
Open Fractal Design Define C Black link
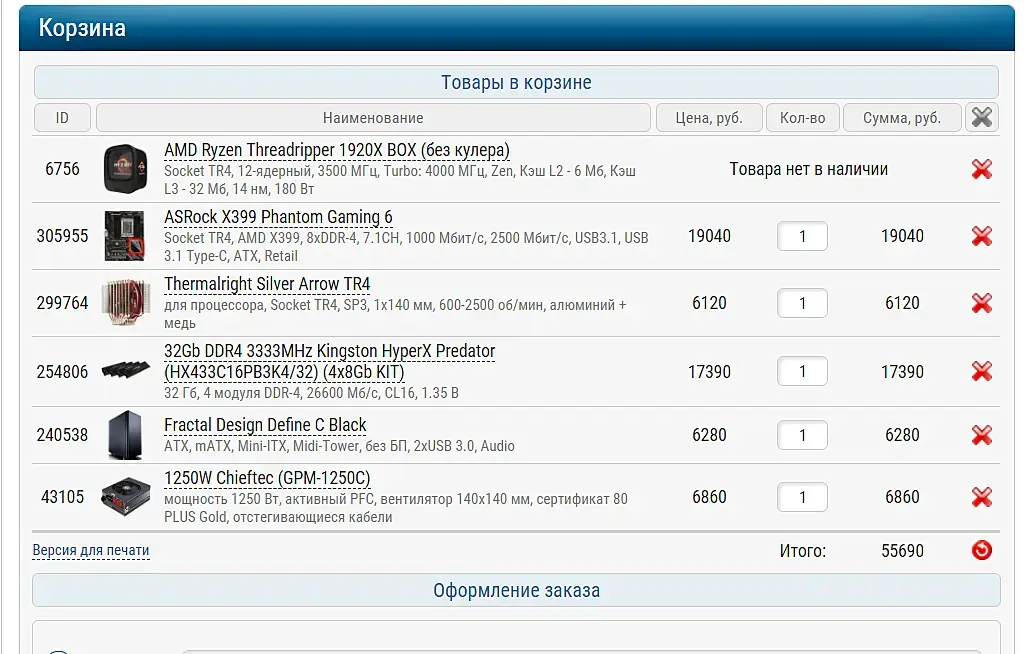(x=265, y=425)
